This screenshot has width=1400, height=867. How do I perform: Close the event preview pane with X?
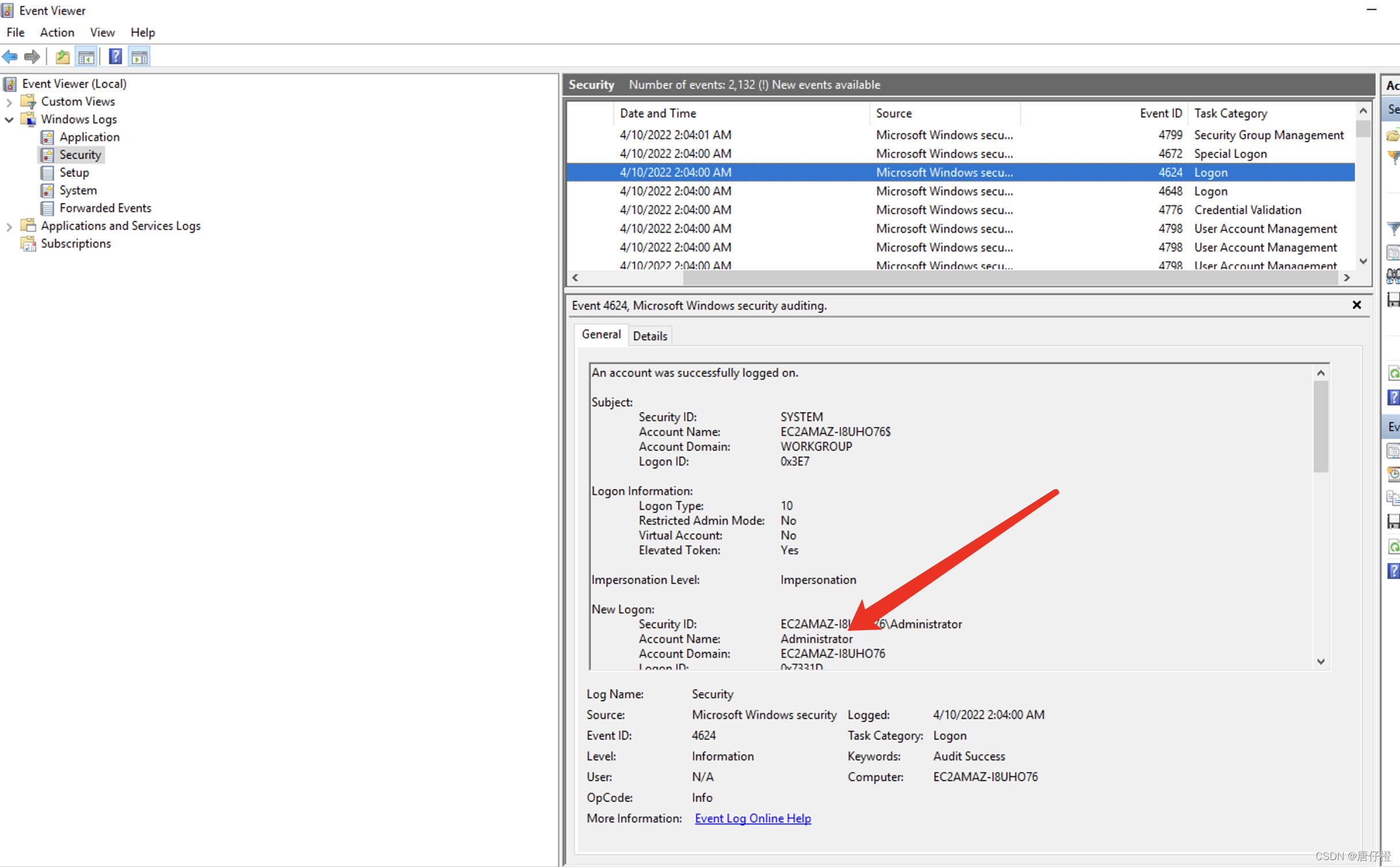coord(1356,305)
